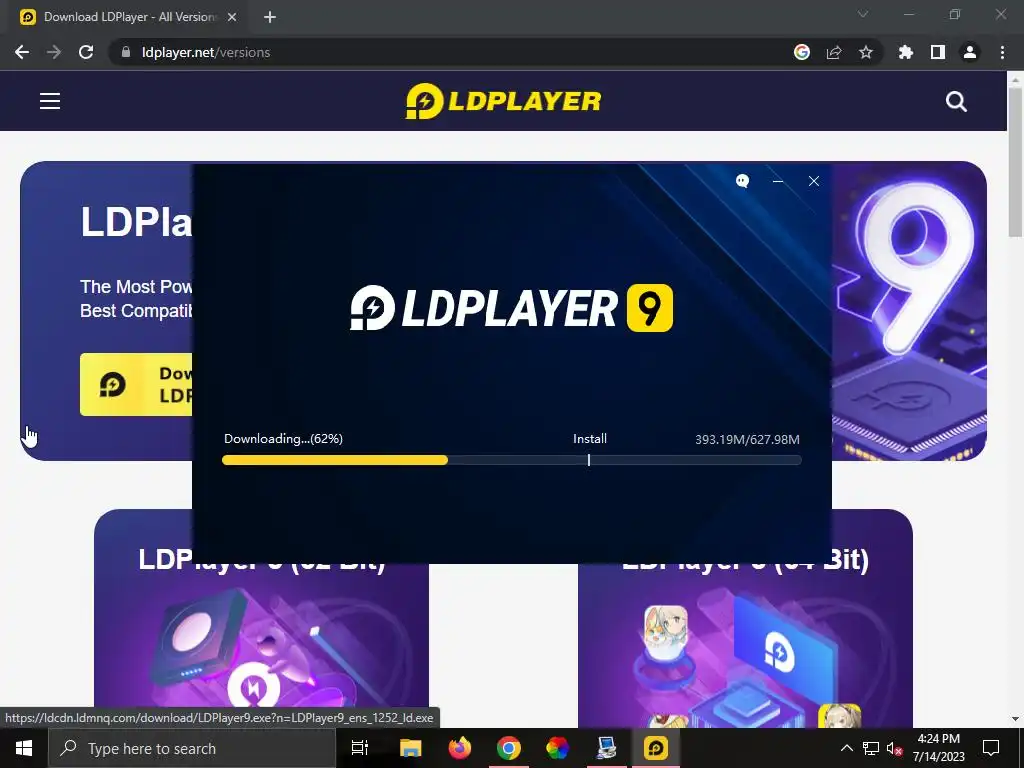Click the 393.19M/627.98M size text
The height and width of the screenshot is (768, 1024).
point(747,440)
